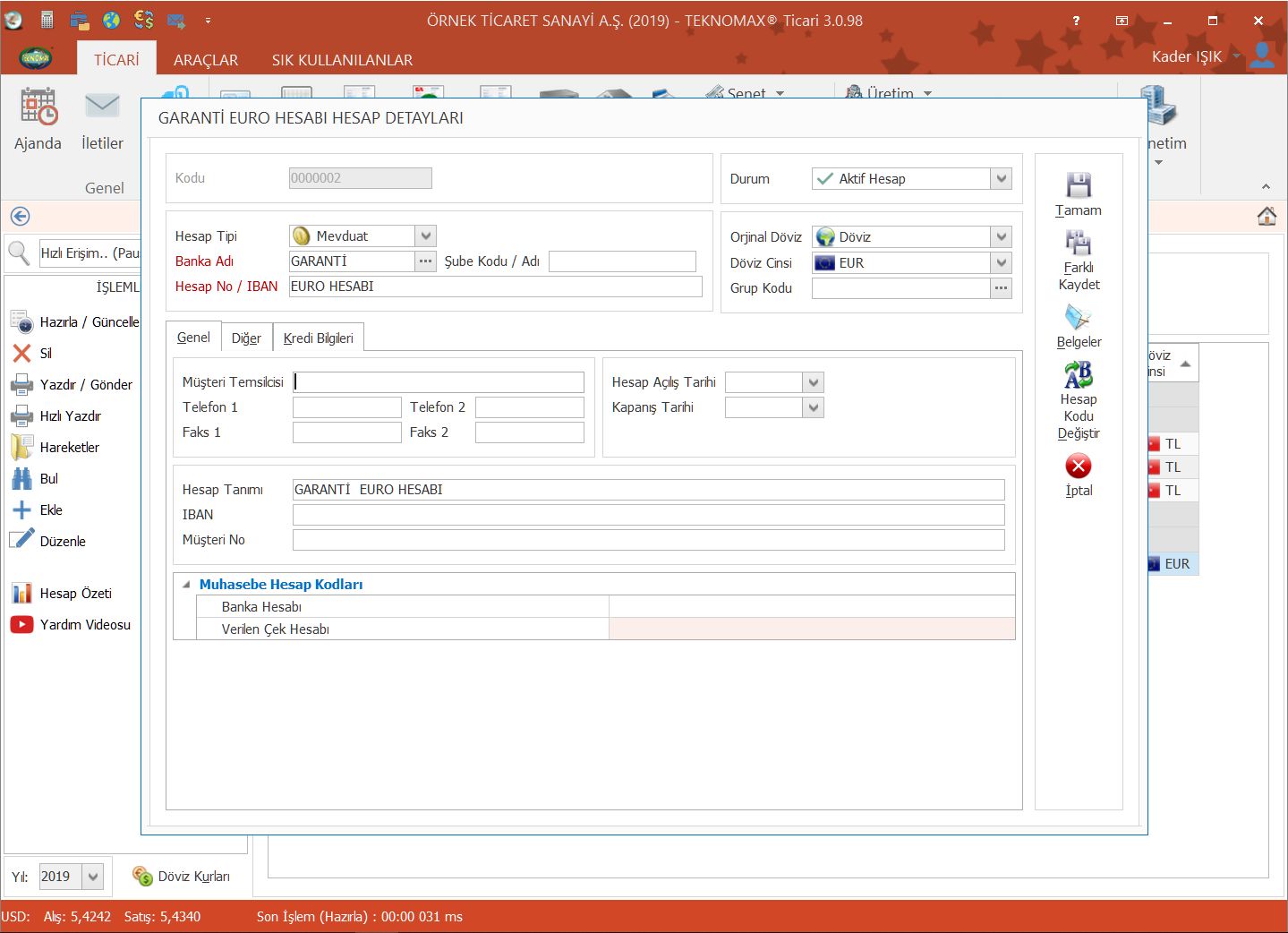Open the ARAÇLAR ribbon tab
The image size is (1288, 933).
point(206,59)
